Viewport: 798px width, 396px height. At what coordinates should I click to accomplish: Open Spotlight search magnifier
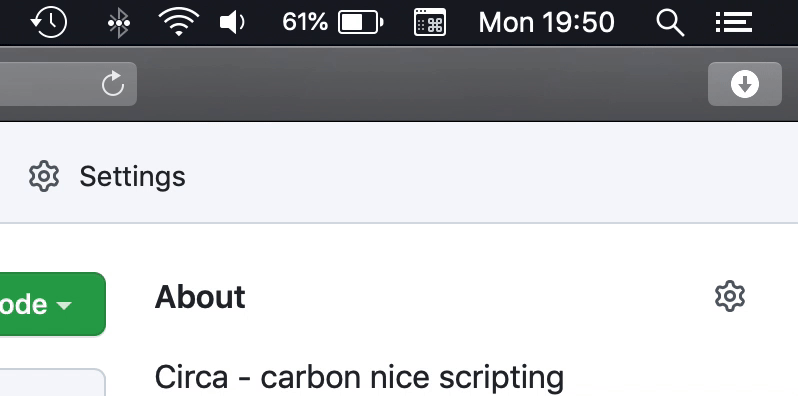670,23
